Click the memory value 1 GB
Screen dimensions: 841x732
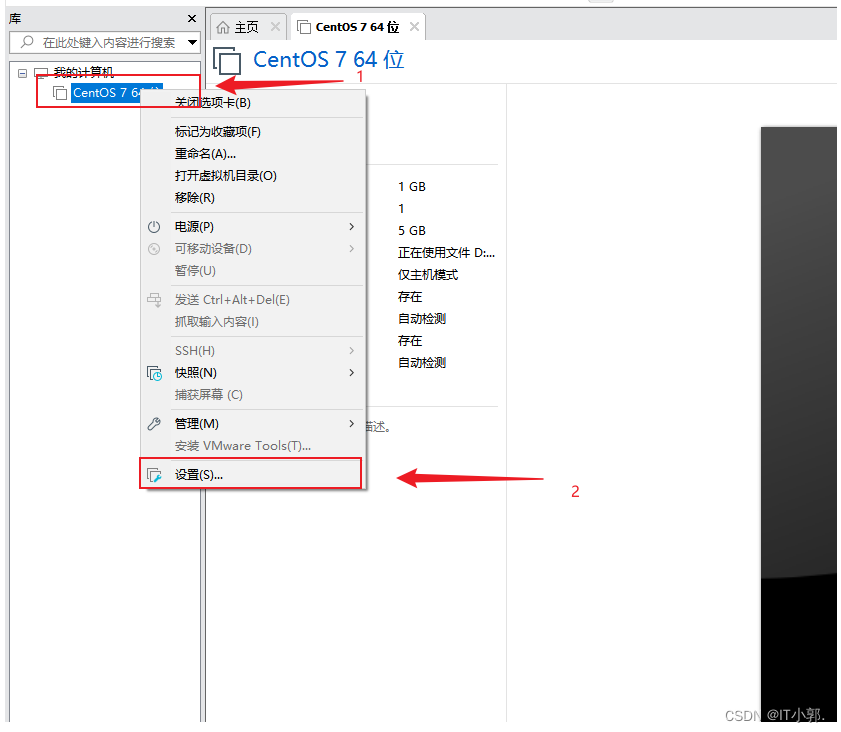(x=412, y=187)
